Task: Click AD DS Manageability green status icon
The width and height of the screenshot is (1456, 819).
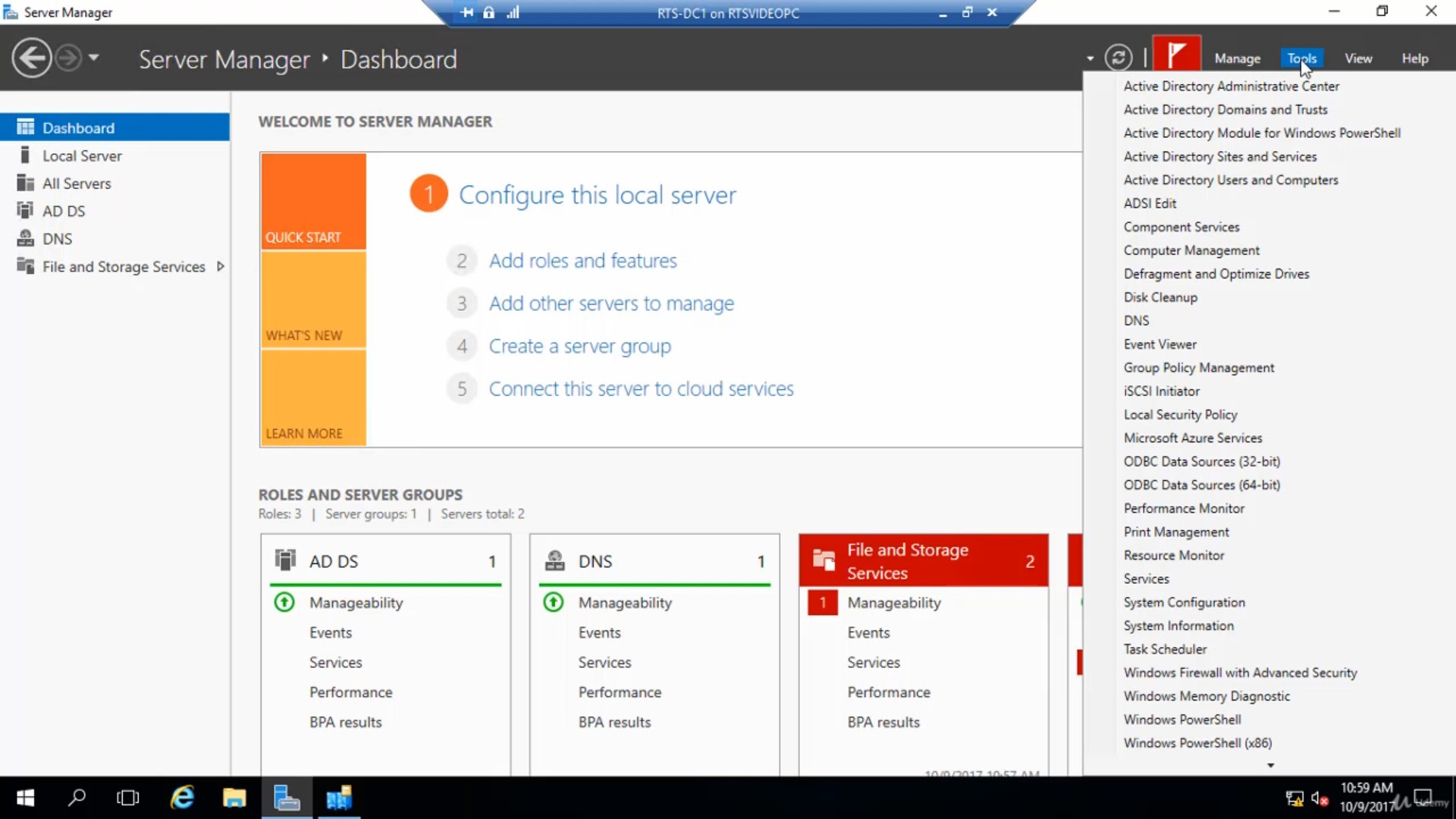Action: coord(284,603)
